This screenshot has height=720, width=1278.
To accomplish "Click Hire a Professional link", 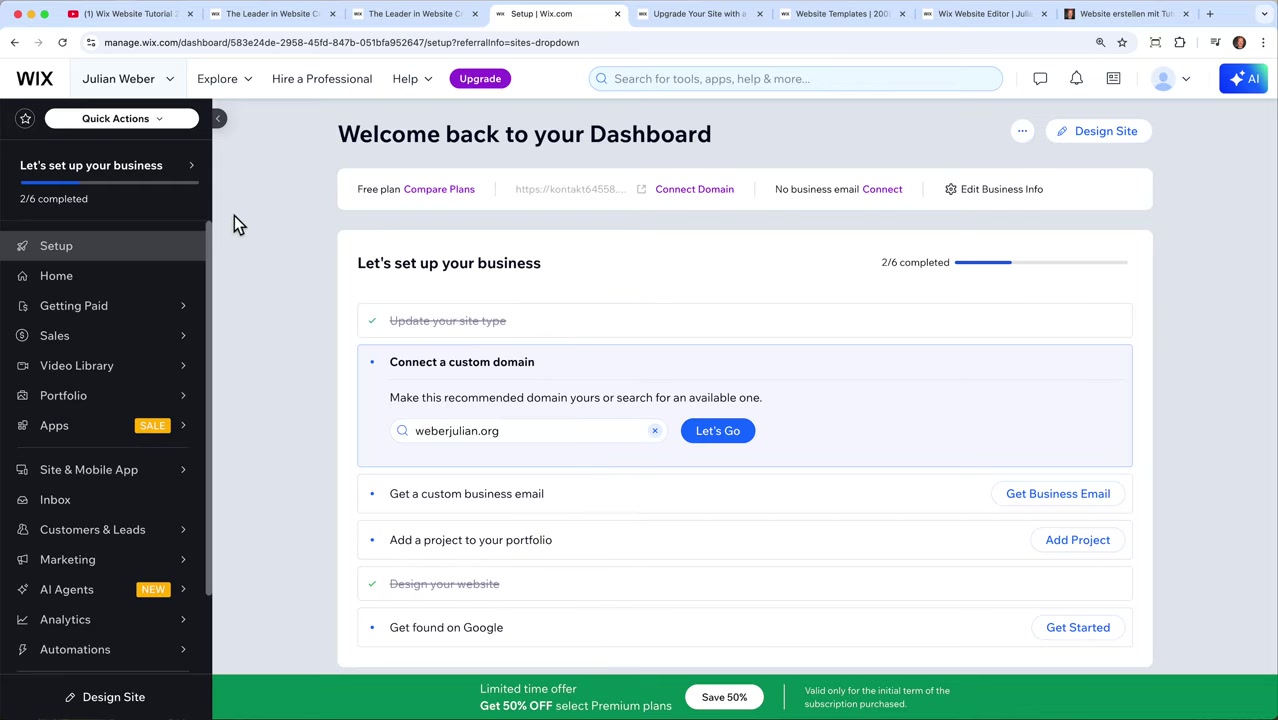I will pos(322,79).
